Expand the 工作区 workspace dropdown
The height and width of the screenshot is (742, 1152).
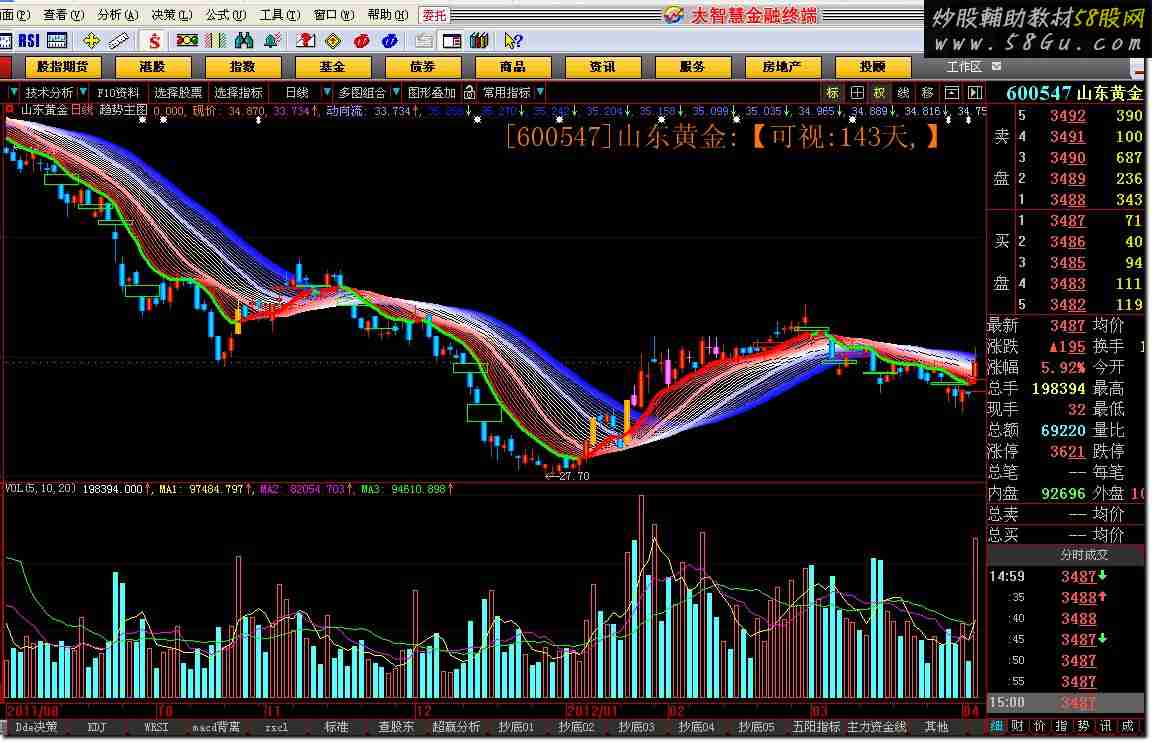(996, 66)
